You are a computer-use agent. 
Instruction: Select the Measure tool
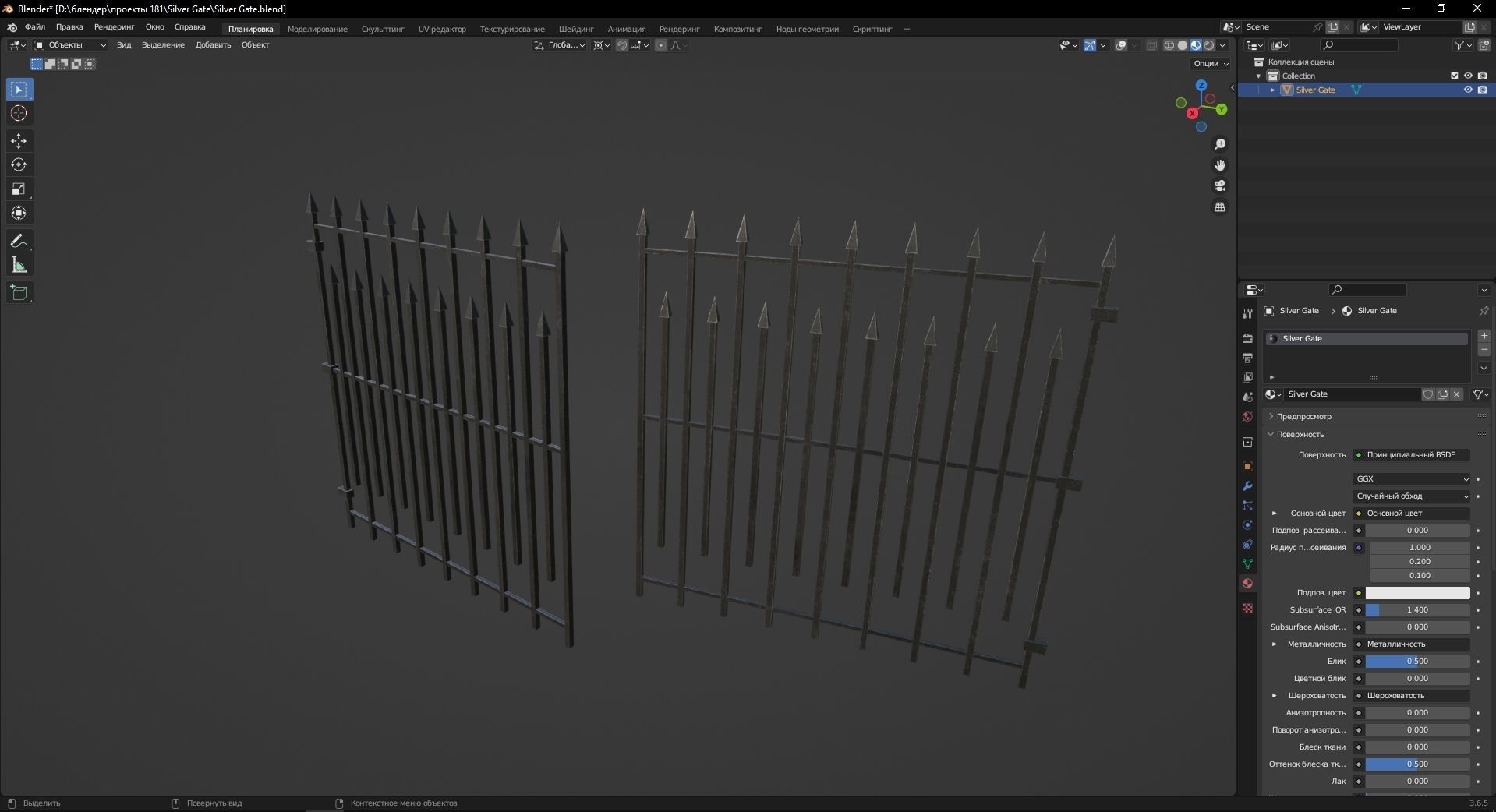(x=19, y=266)
